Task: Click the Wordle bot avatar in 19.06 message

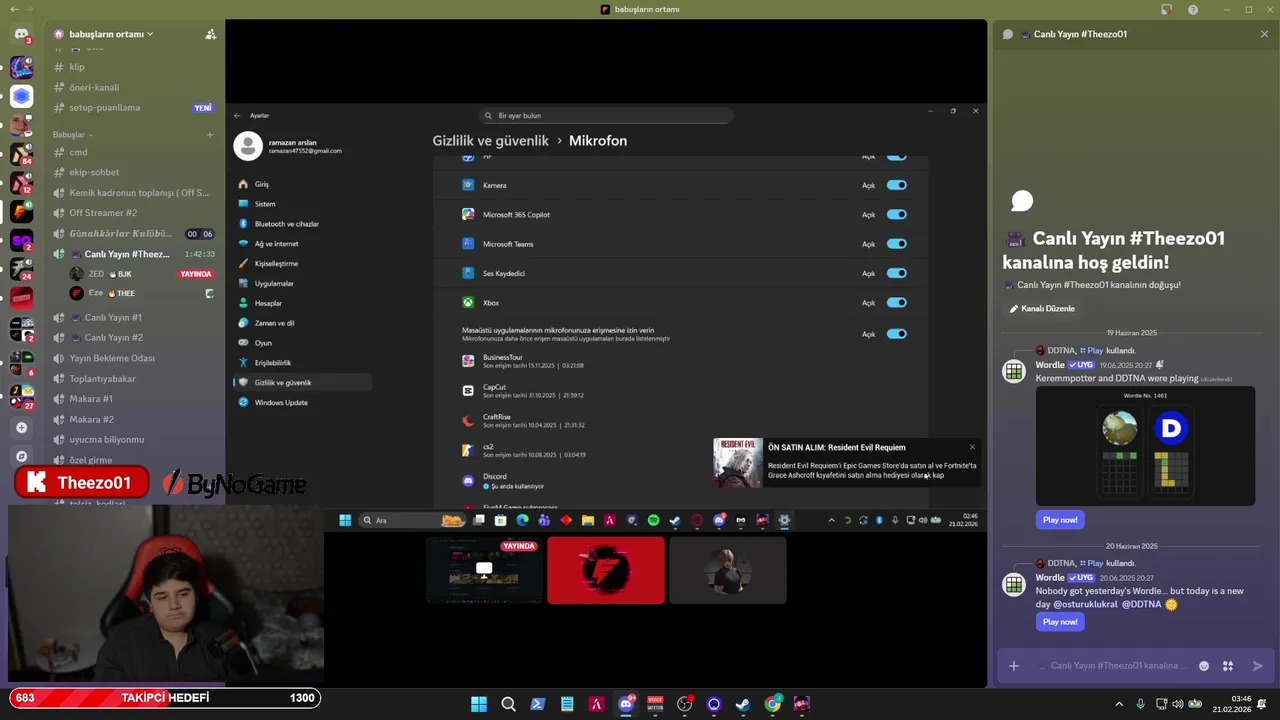Action: [x=1014, y=371]
